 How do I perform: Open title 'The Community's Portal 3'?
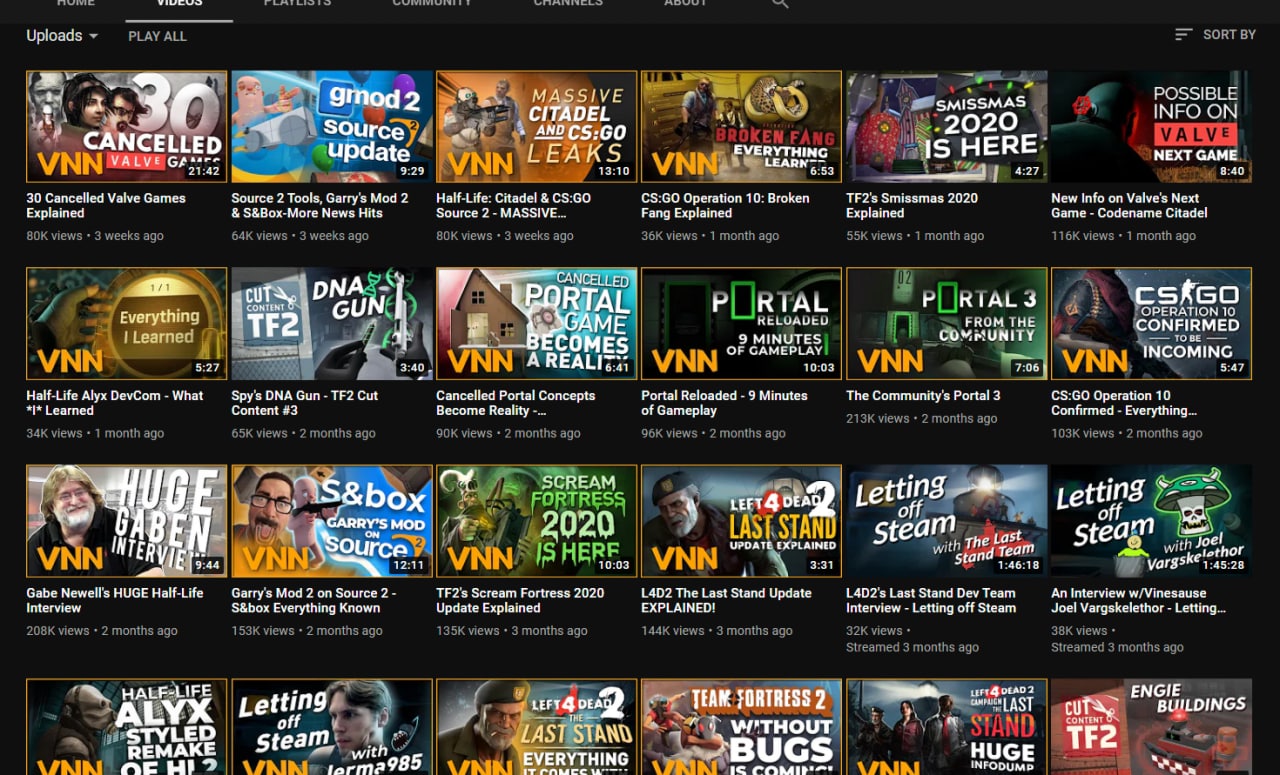(923, 395)
